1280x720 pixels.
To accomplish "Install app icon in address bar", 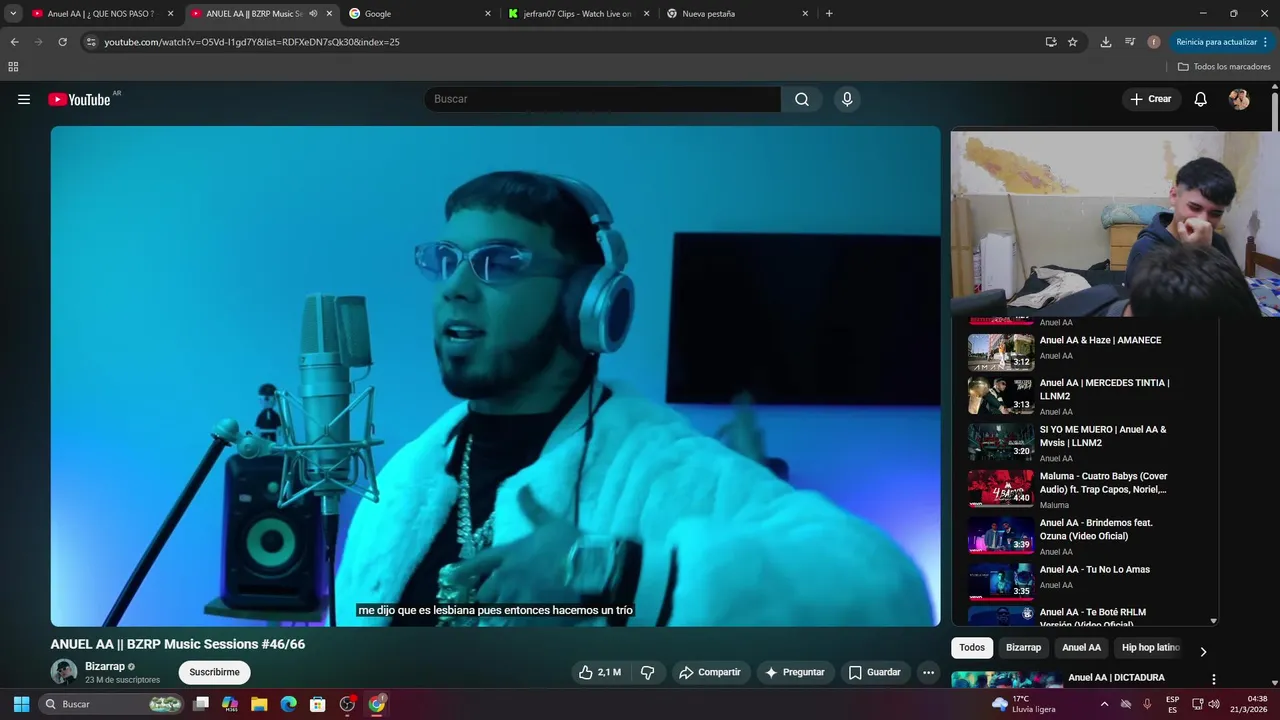I will [x=1051, y=42].
